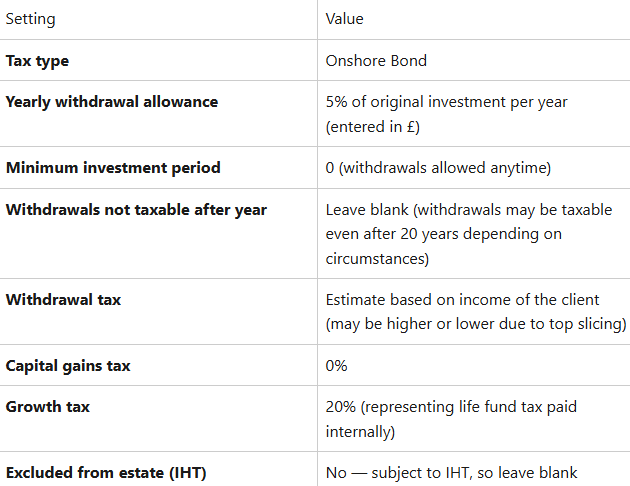Screen dimensions: 630x486
Task: Click the "(entered in £)" note
Action: tap(375, 127)
